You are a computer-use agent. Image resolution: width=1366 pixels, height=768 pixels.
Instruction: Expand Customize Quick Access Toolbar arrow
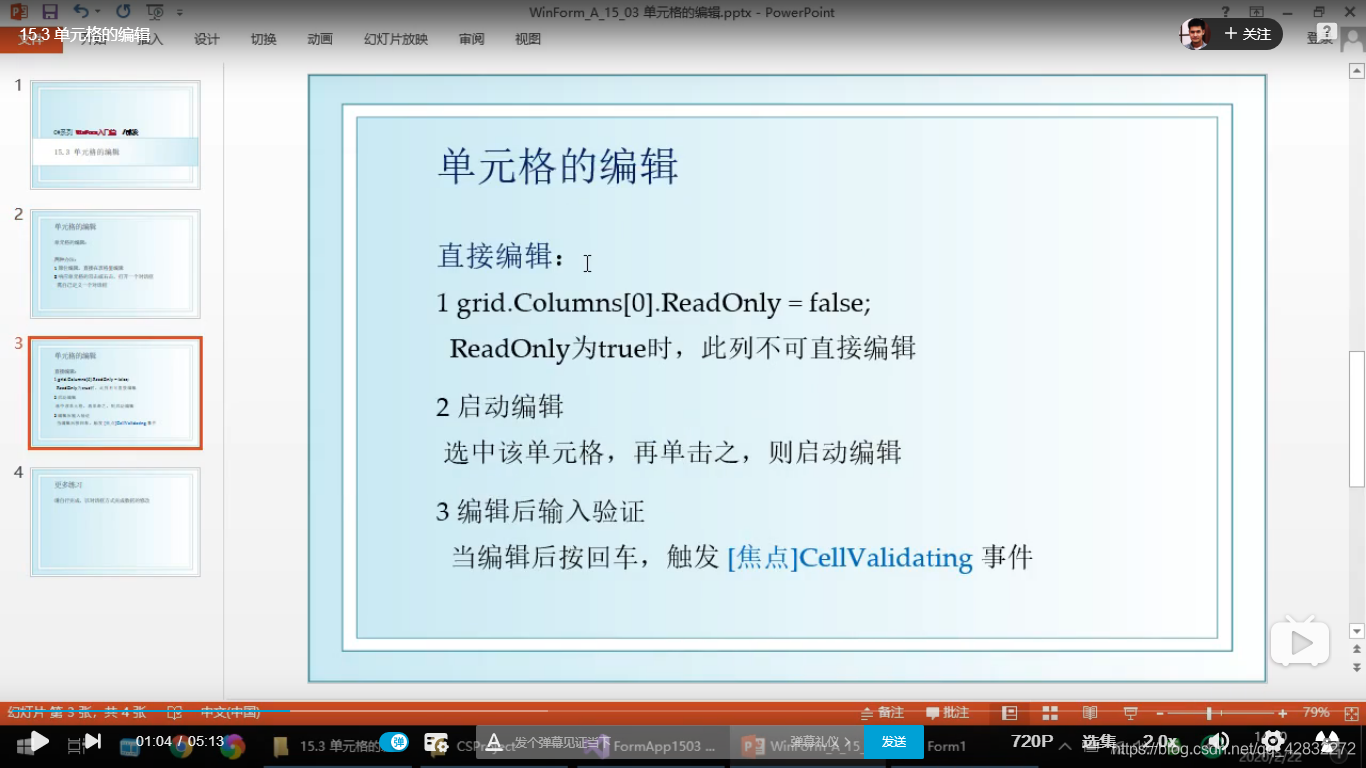tap(180, 13)
